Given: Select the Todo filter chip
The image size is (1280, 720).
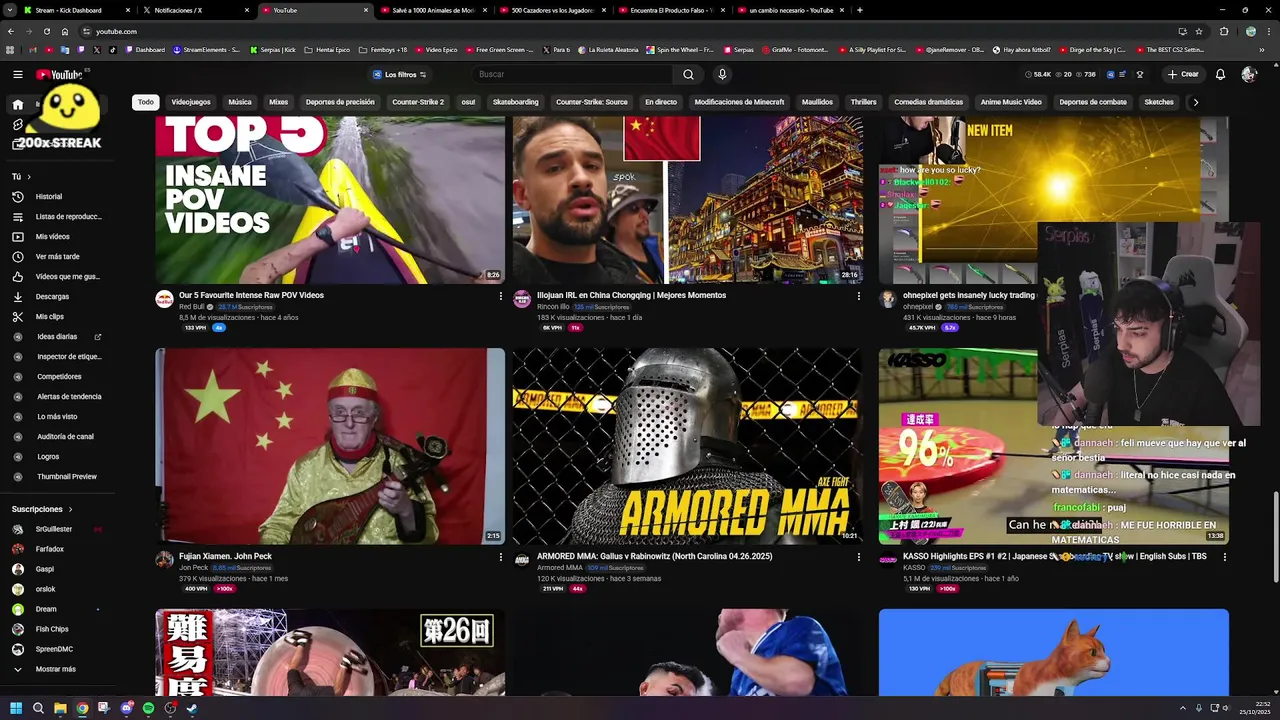Looking at the screenshot, I should click(146, 102).
